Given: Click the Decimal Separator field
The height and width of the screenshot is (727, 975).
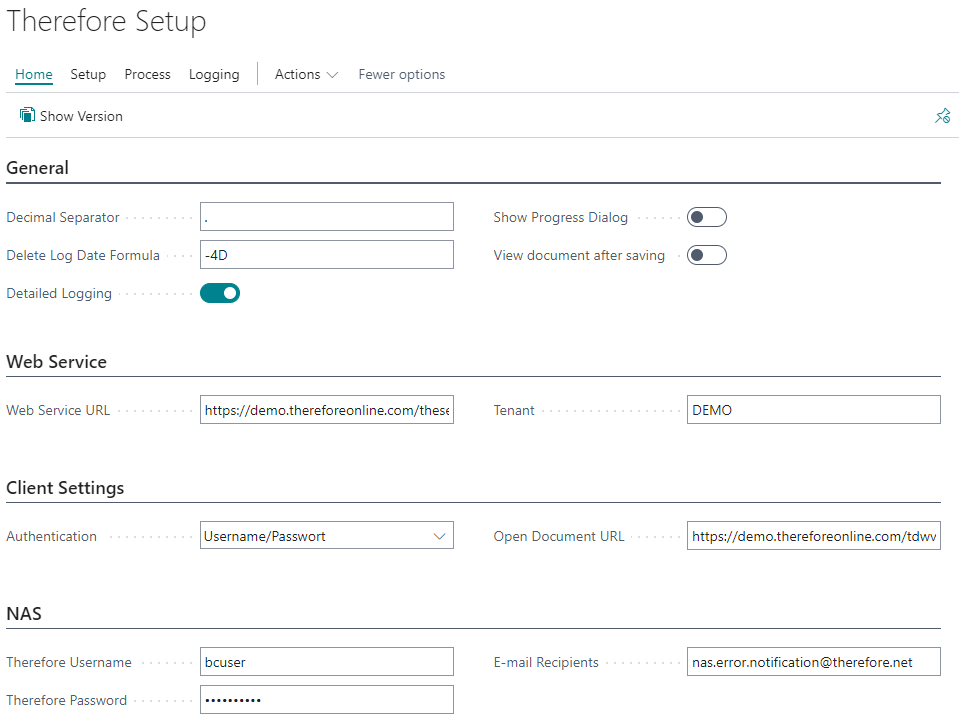Looking at the screenshot, I should point(326,216).
